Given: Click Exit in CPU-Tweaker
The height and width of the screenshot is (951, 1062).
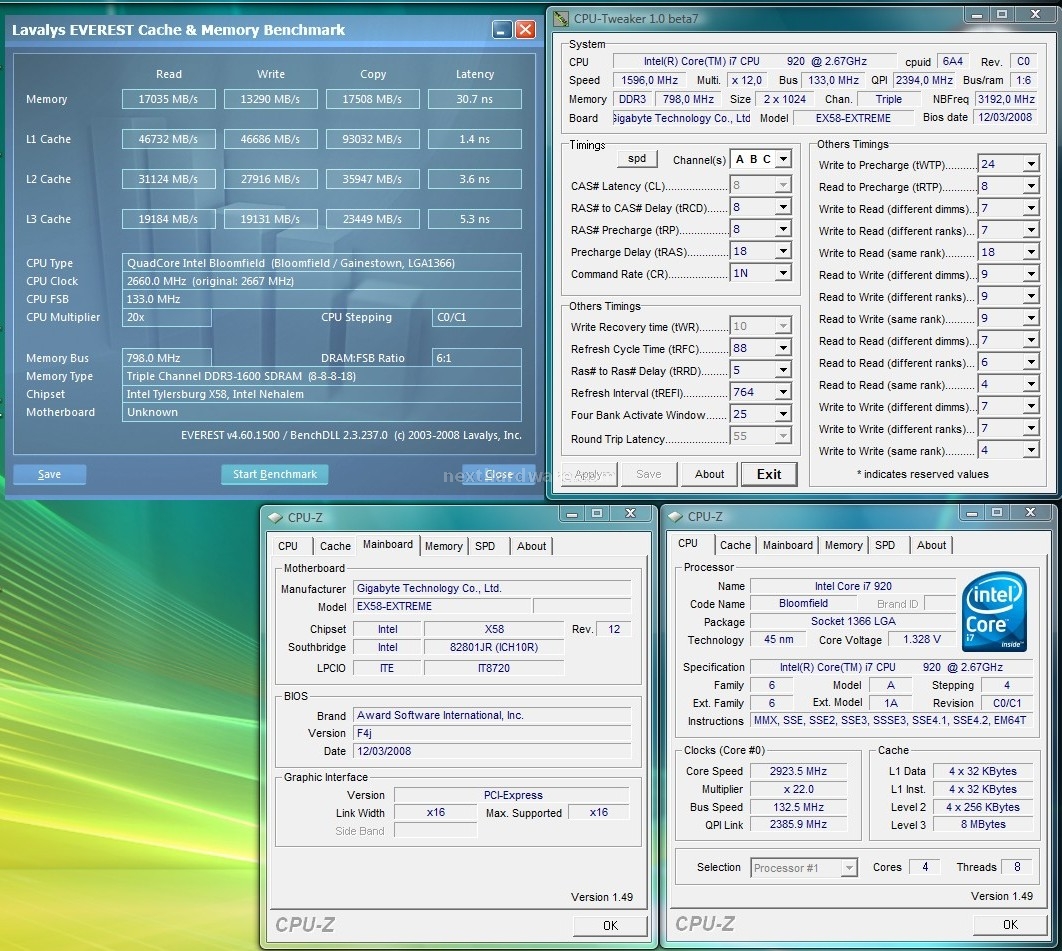Looking at the screenshot, I should pos(769,474).
